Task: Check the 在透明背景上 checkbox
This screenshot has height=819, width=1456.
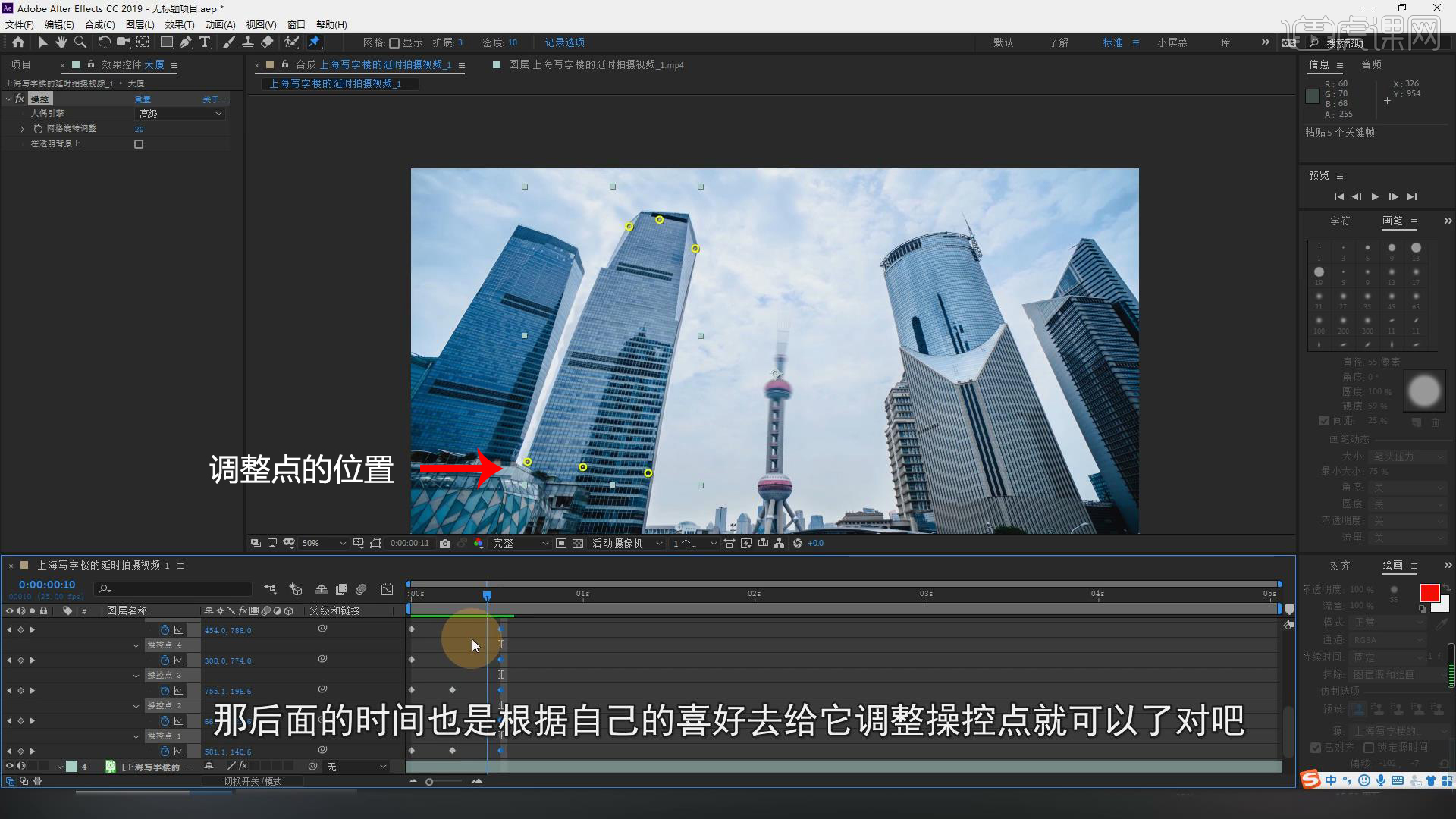Action: (x=139, y=144)
